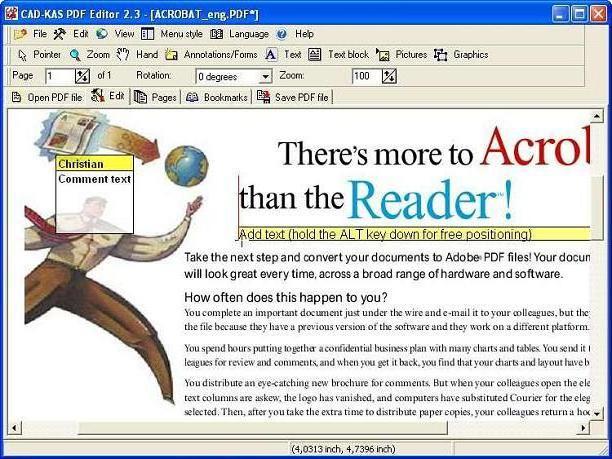The width and height of the screenshot is (612, 459).
Task: Click the coordinates readout in status bar
Action: point(343,449)
